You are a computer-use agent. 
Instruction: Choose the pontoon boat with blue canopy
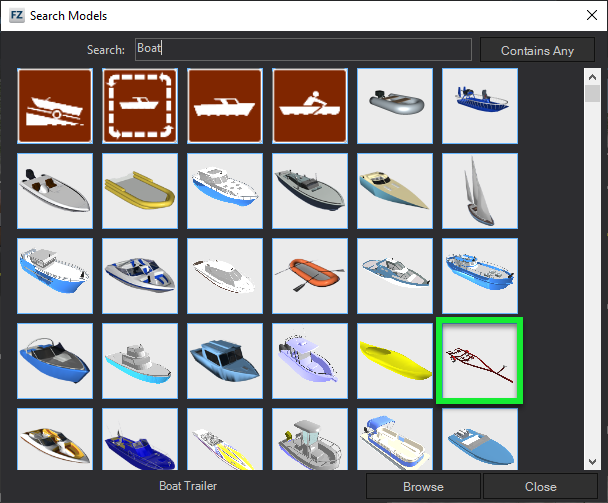click(x=395, y=439)
